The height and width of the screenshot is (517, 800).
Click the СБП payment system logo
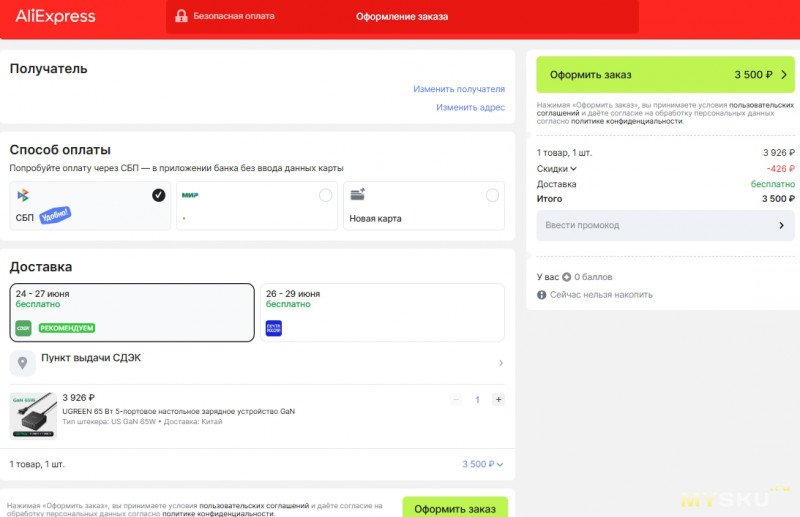tap(23, 195)
